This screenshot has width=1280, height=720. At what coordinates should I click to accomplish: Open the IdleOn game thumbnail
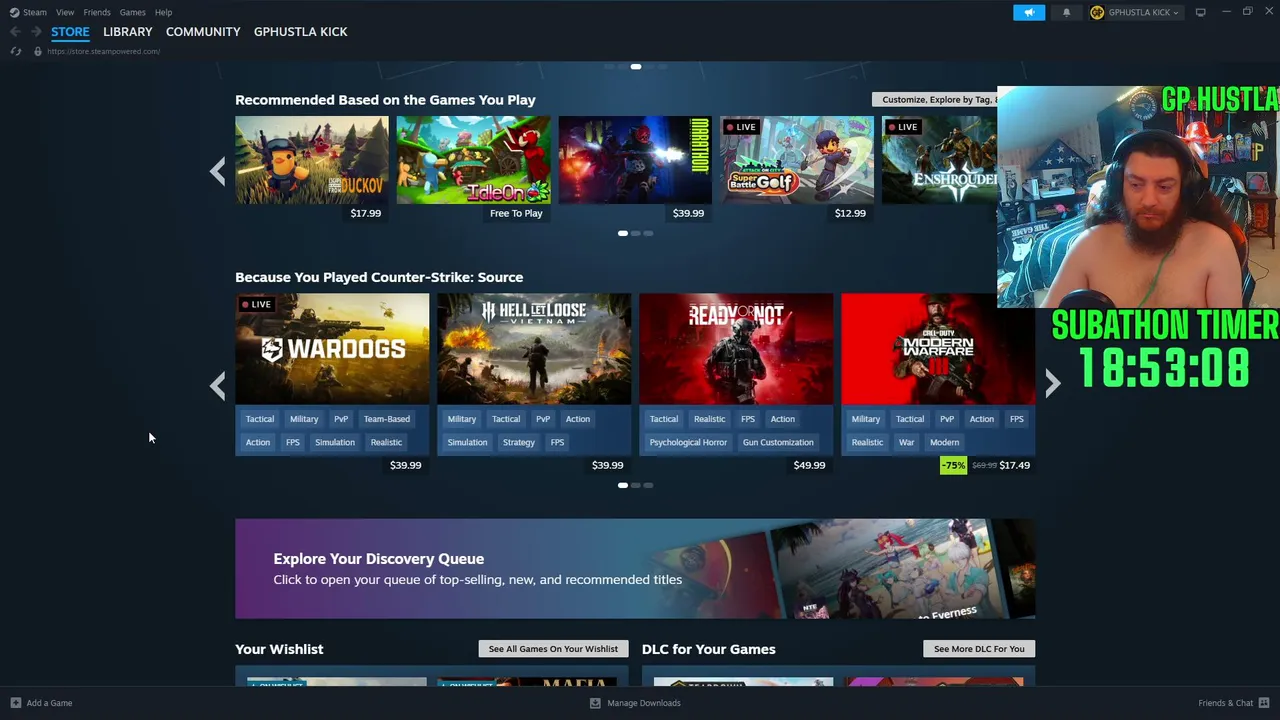coord(473,160)
